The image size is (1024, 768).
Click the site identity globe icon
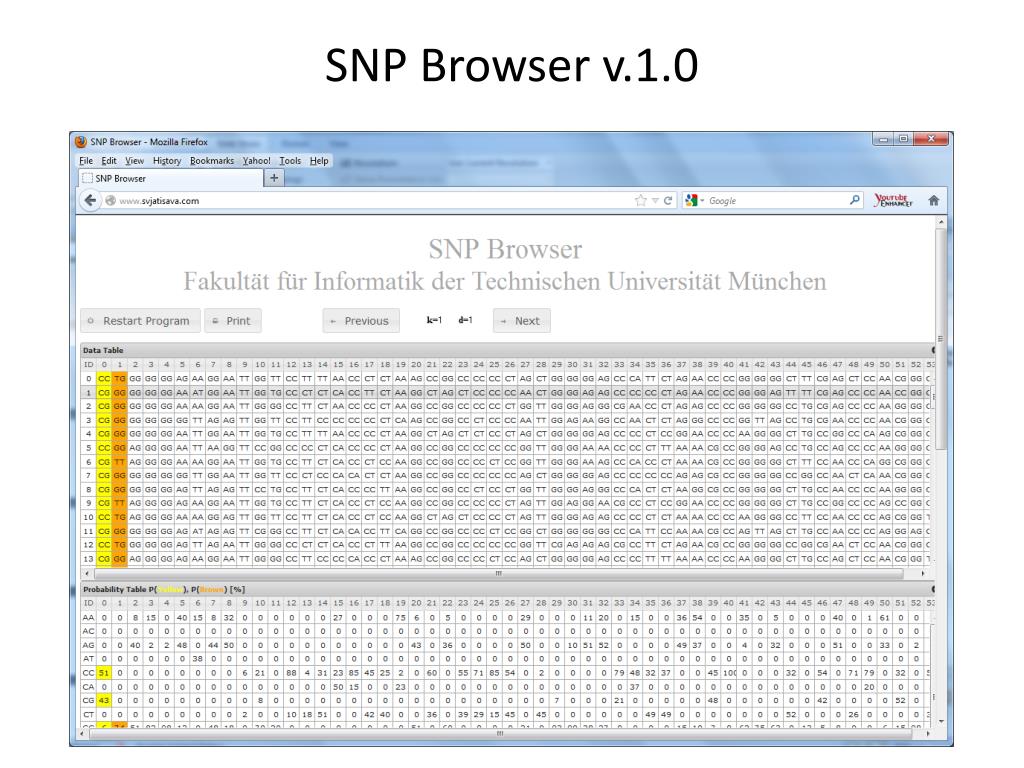click(x=110, y=200)
